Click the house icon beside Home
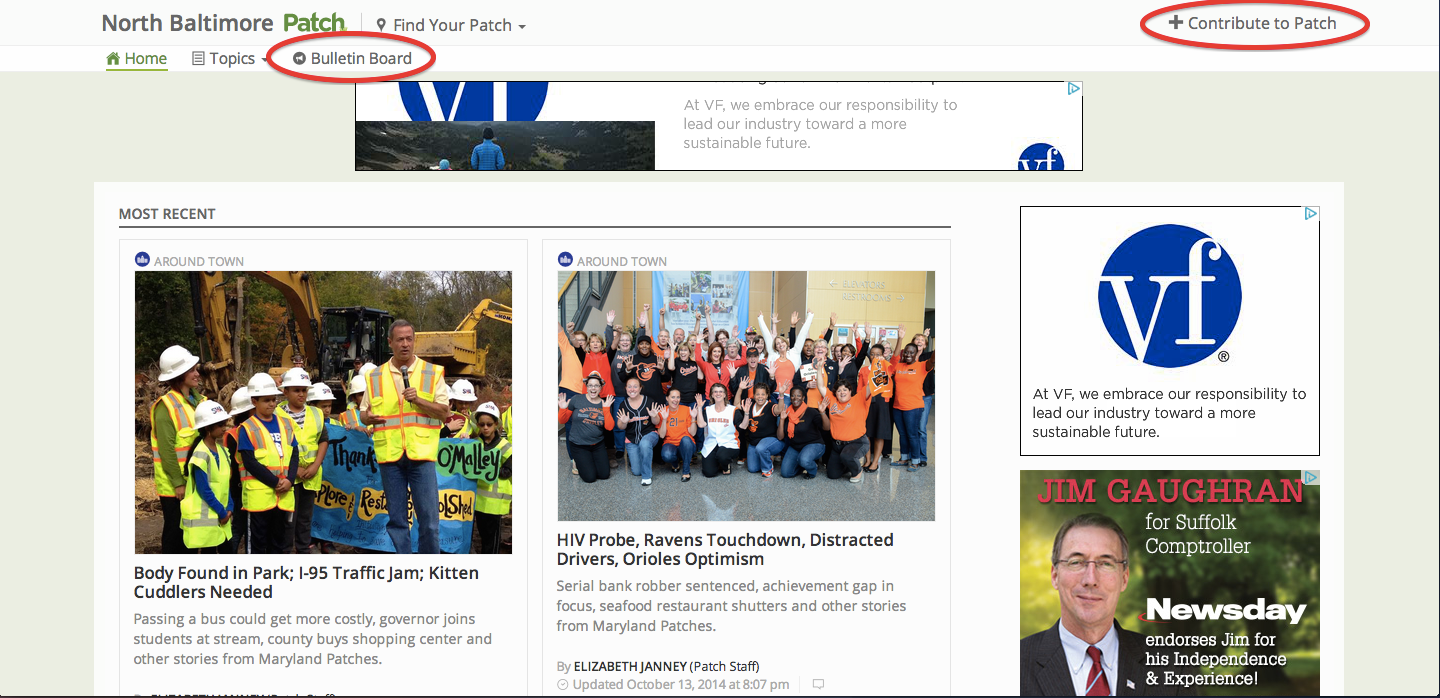This screenshot has height=698, width=1440. pos(113,59)
